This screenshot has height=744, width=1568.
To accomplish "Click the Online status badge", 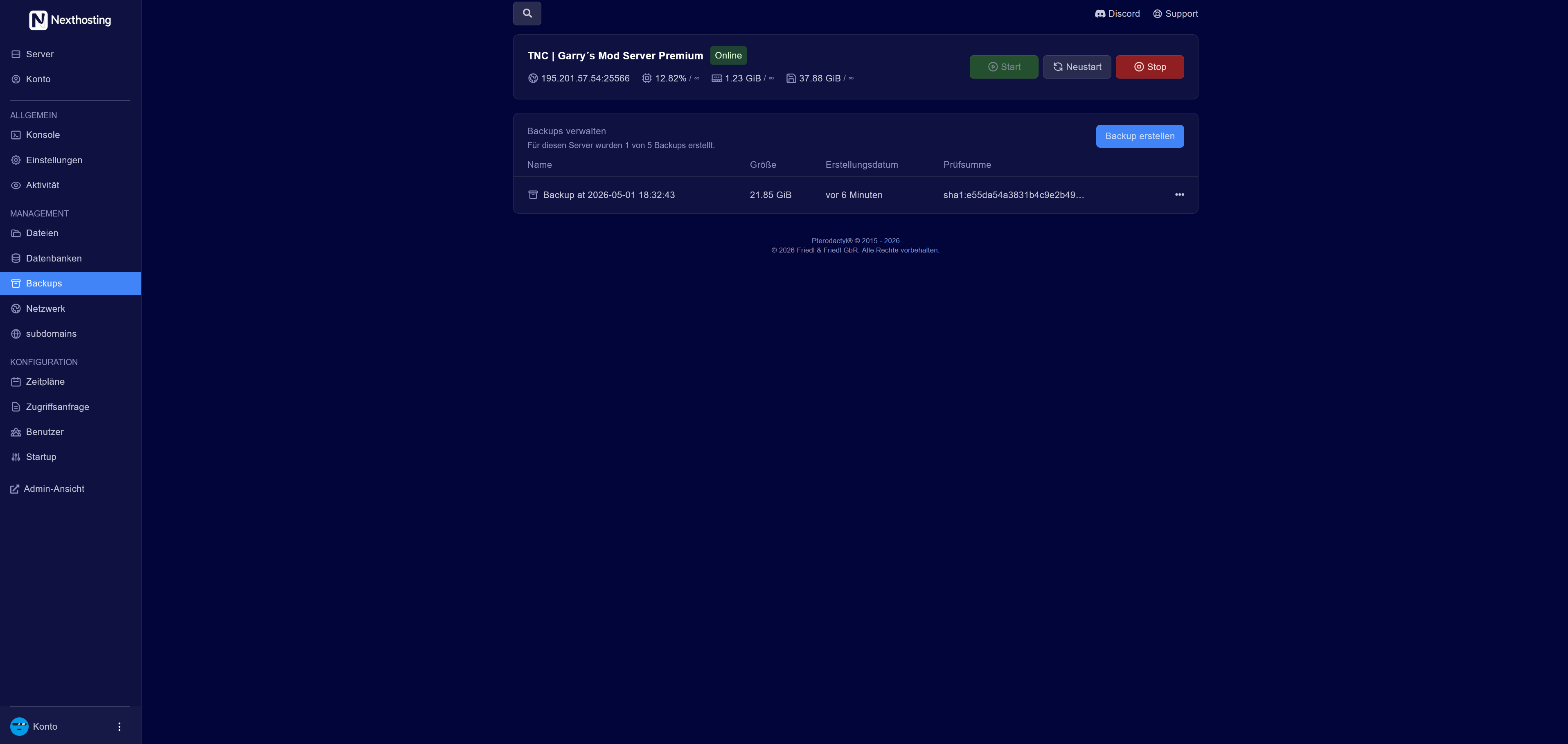I will 728,55.
